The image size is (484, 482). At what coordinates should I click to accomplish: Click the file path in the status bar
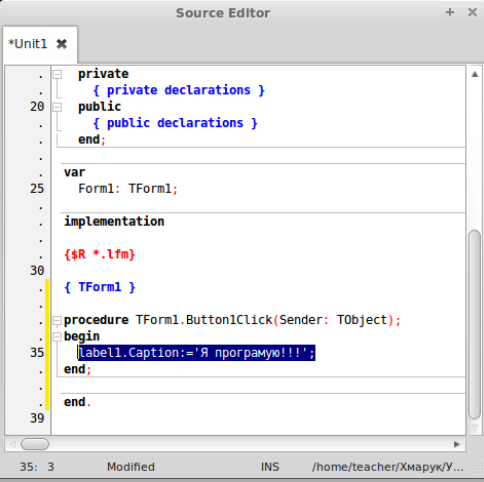(x=388, y=467)
